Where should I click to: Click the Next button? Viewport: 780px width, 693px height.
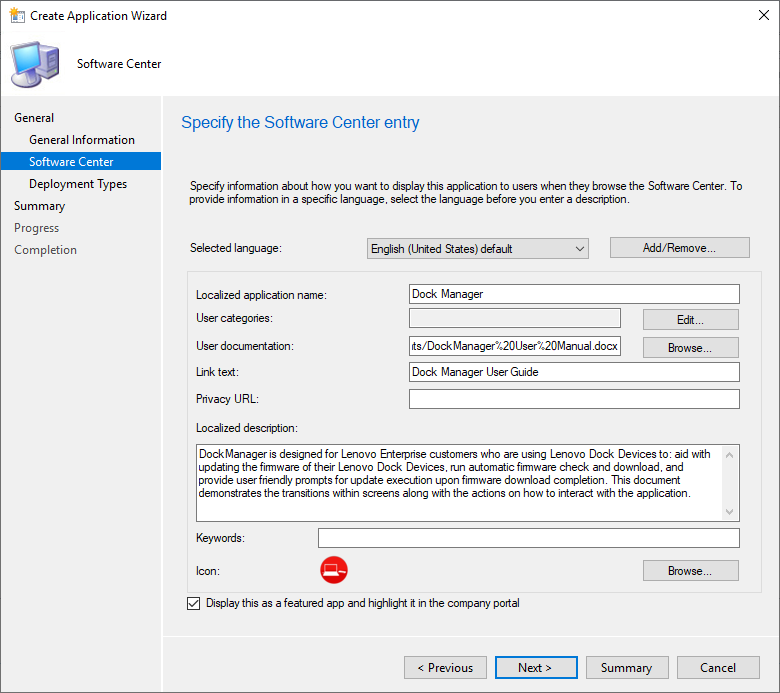coord(536,668)
